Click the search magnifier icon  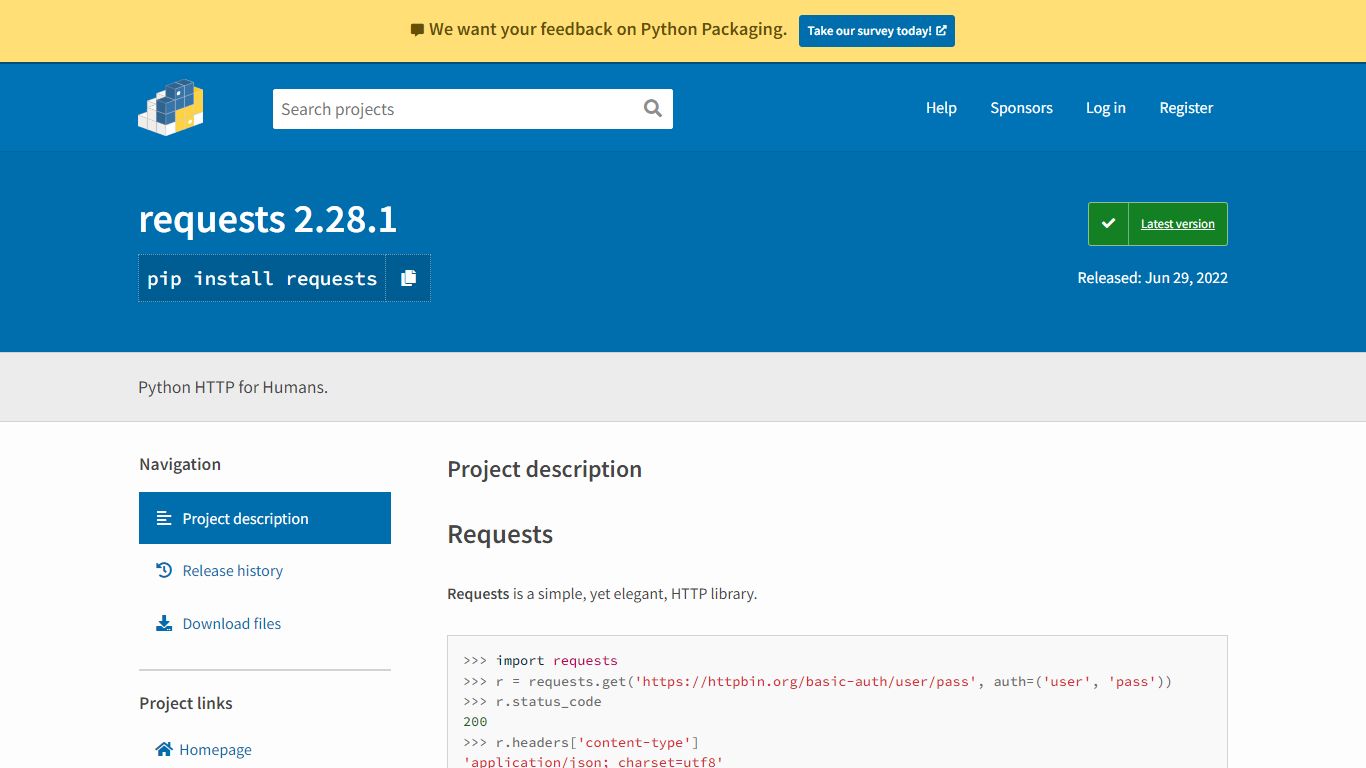tap(653, 108)
